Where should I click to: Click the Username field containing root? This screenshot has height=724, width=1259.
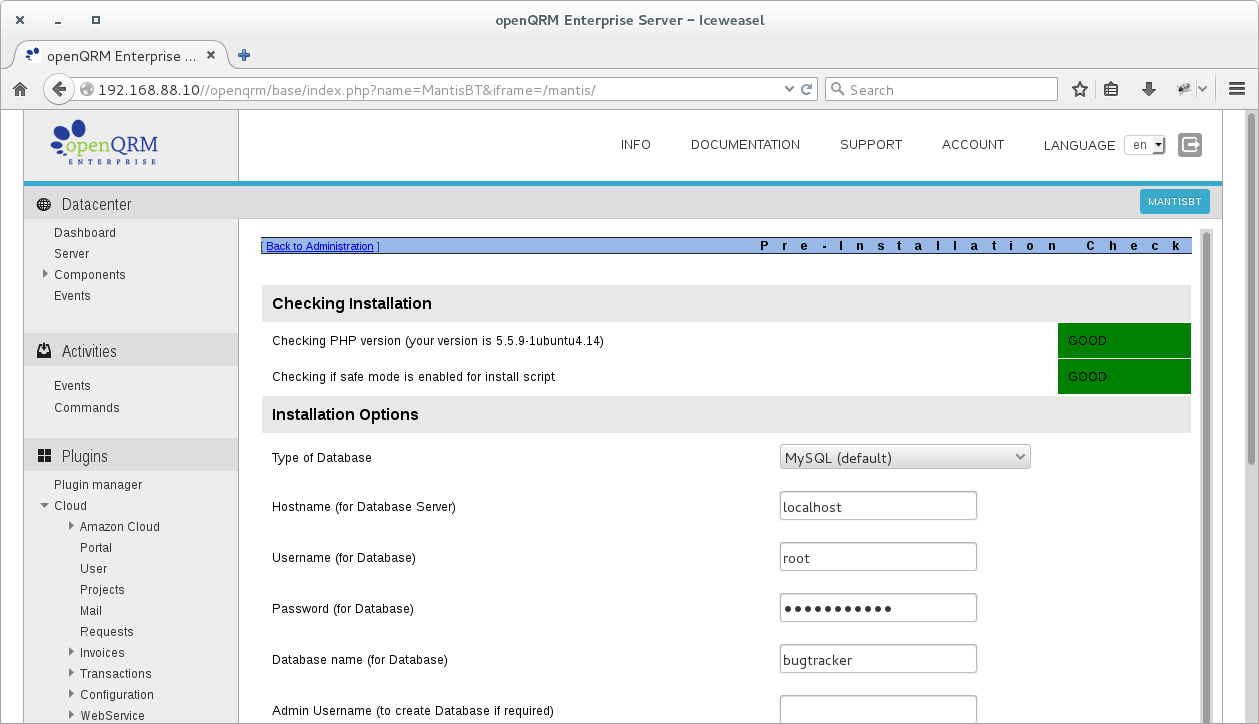point(878,557)
